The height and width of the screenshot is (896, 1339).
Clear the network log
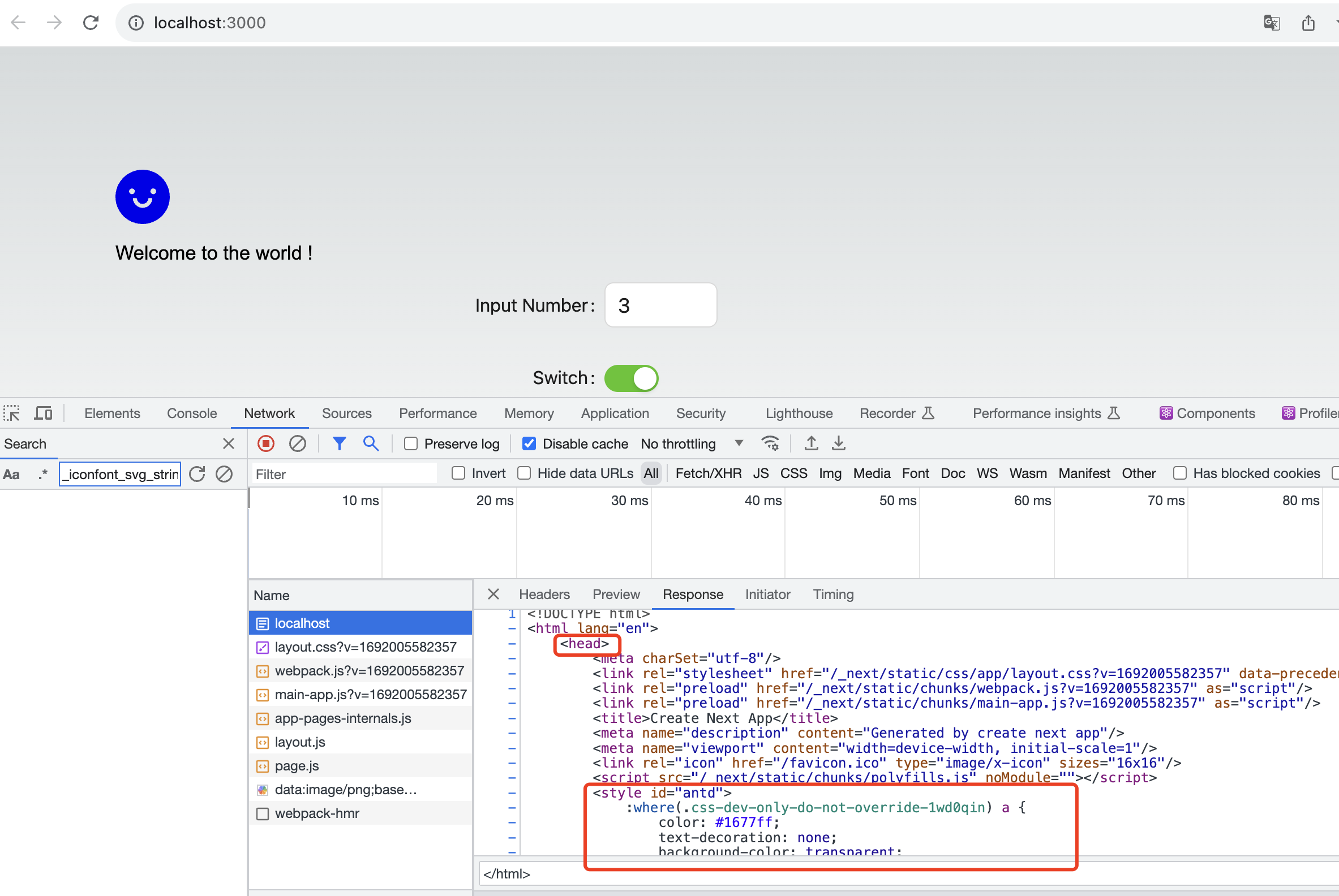pos(297,443)
